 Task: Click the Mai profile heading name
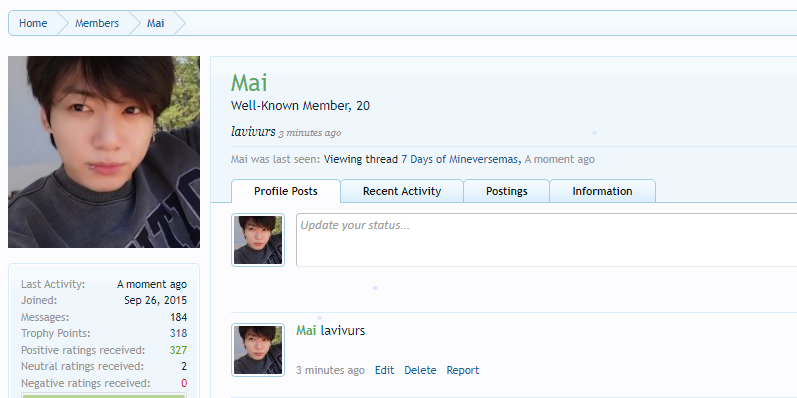pos(249,83)
